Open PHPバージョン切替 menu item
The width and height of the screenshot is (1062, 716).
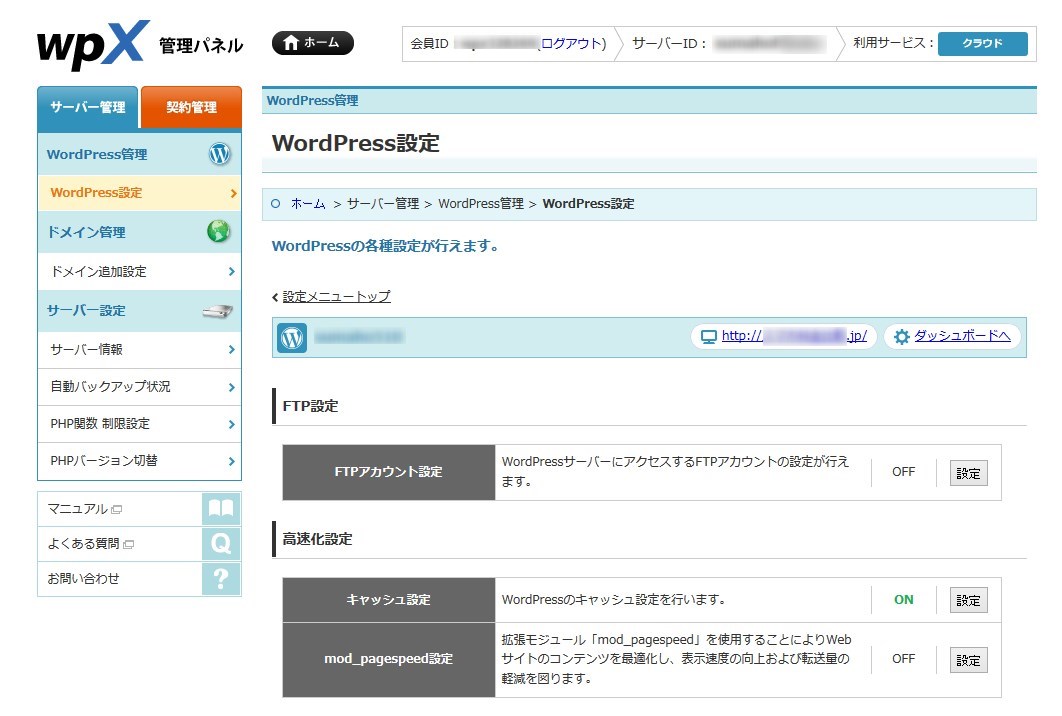point(140,461)
